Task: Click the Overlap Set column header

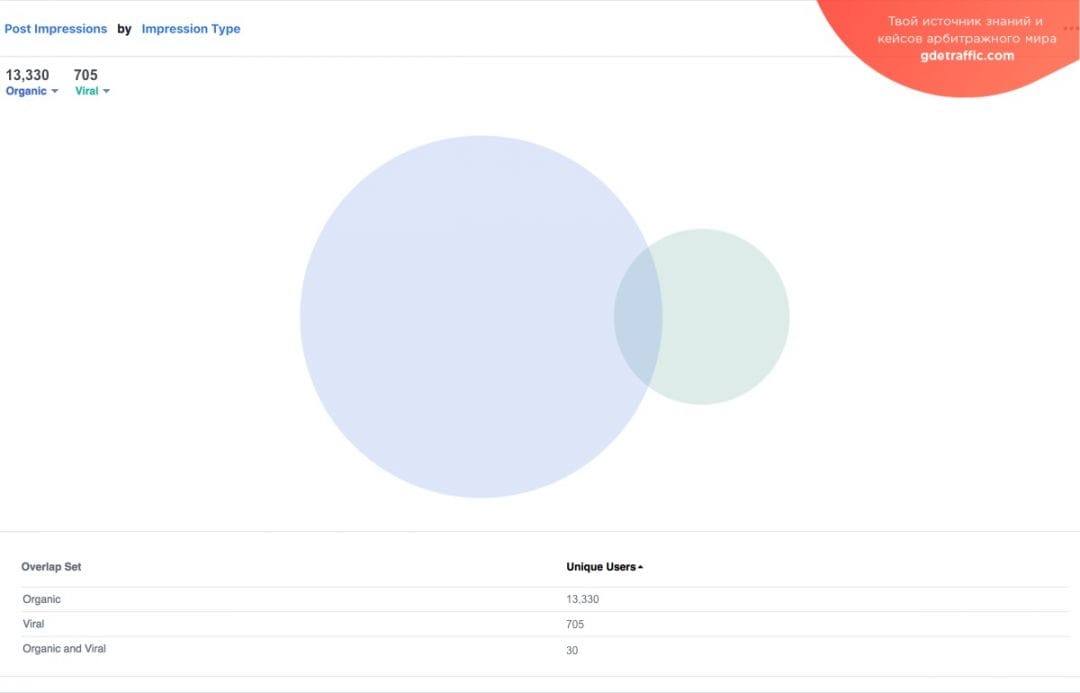Action: tap(51, 567)
